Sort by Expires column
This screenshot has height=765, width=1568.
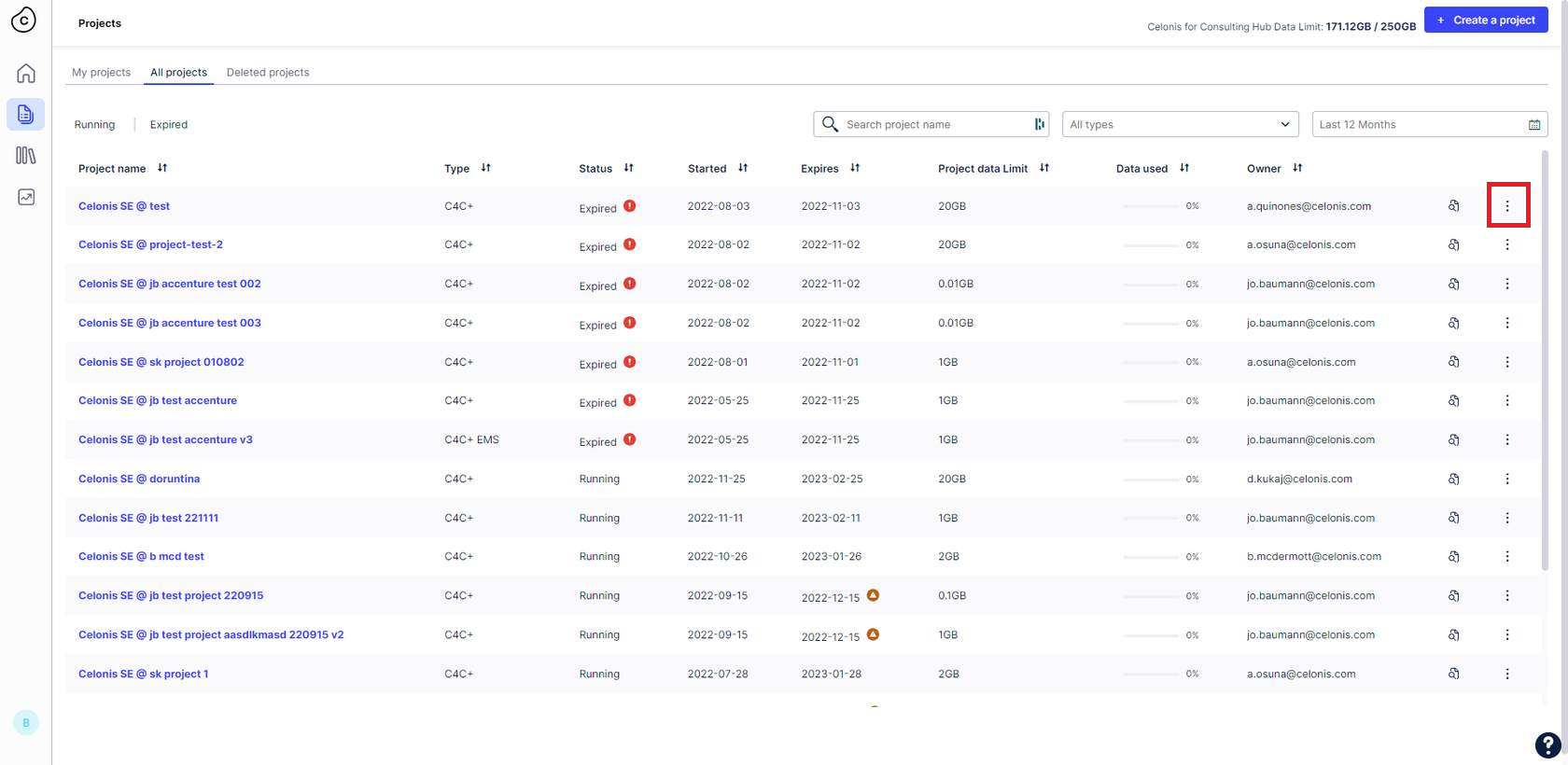[855, 168]
